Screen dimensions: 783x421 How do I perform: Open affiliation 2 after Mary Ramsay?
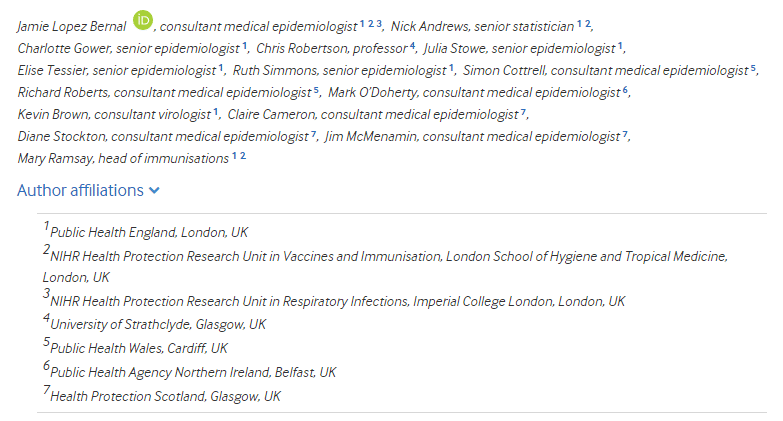coord(243,156)
